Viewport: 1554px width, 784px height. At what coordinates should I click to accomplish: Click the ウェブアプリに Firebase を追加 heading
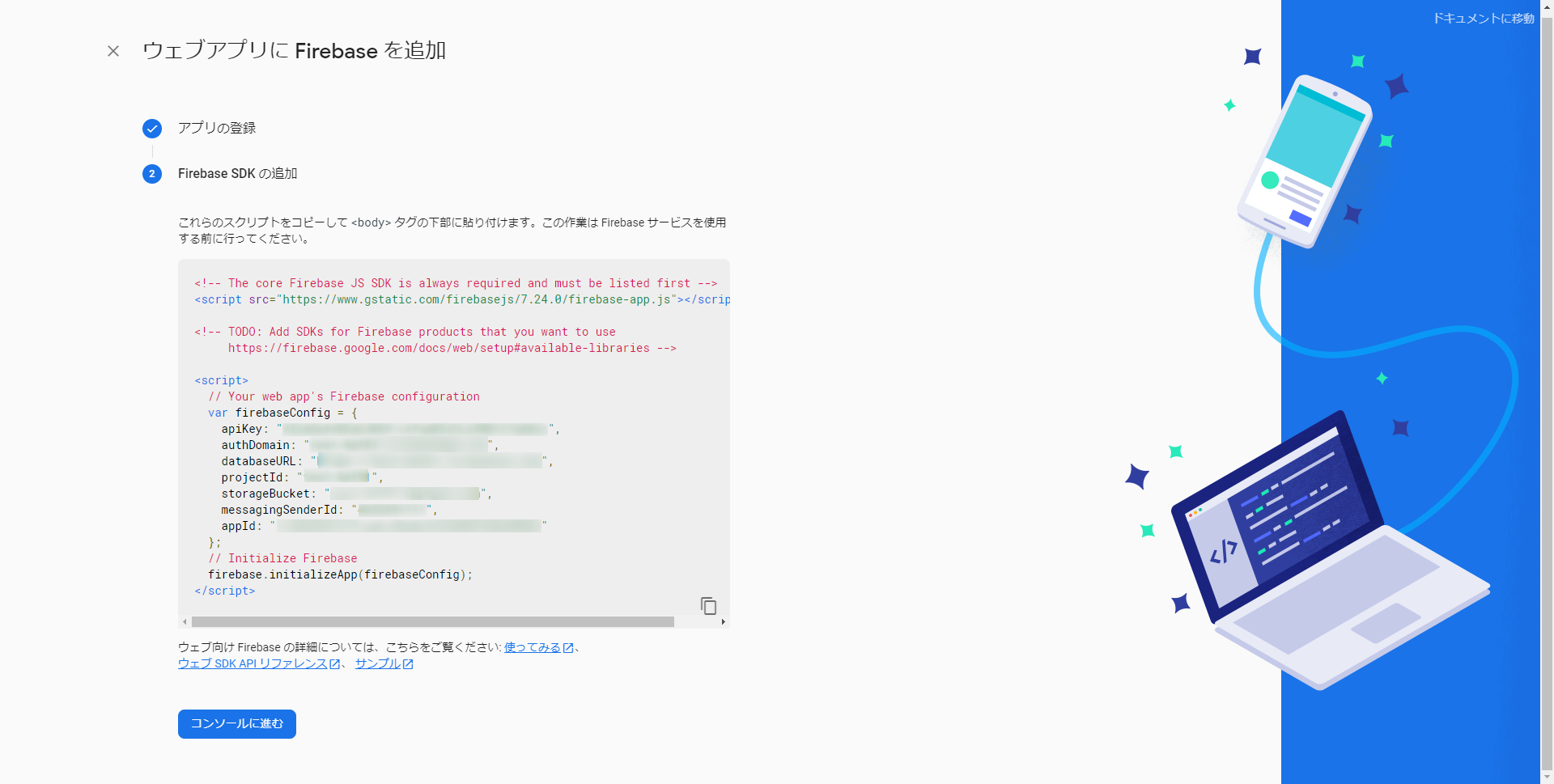[x=295, y=50]
